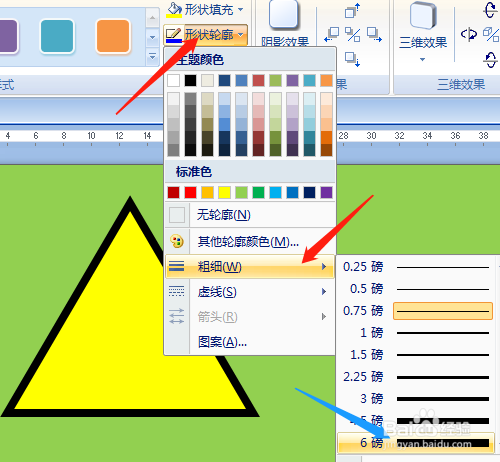
Task: Select 6 磅 line weight
Action: [x=416, y=443]
